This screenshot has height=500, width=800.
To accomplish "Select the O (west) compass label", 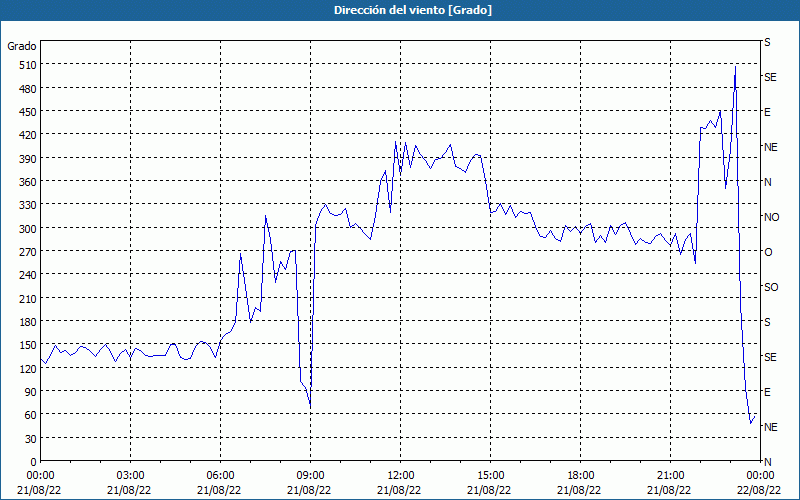I will [x=768, y=252].
